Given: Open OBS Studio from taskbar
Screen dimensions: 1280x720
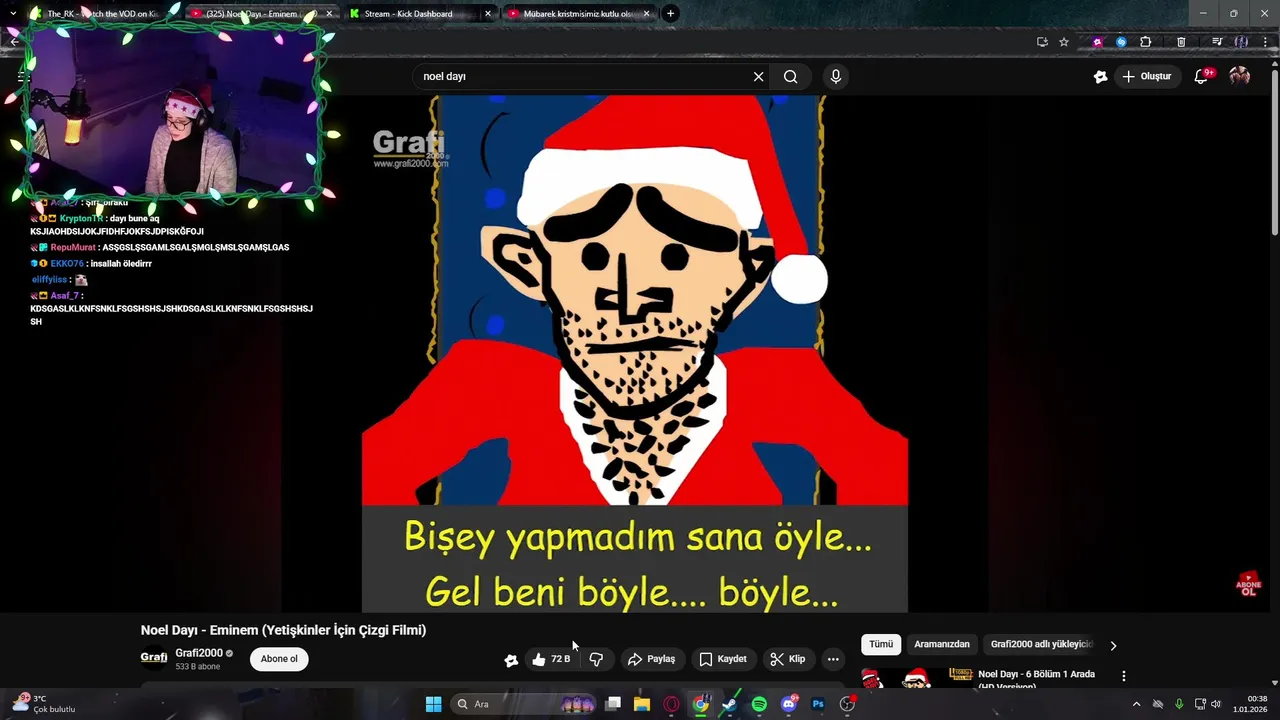Looking at the screenshot, I should [847, 704].
